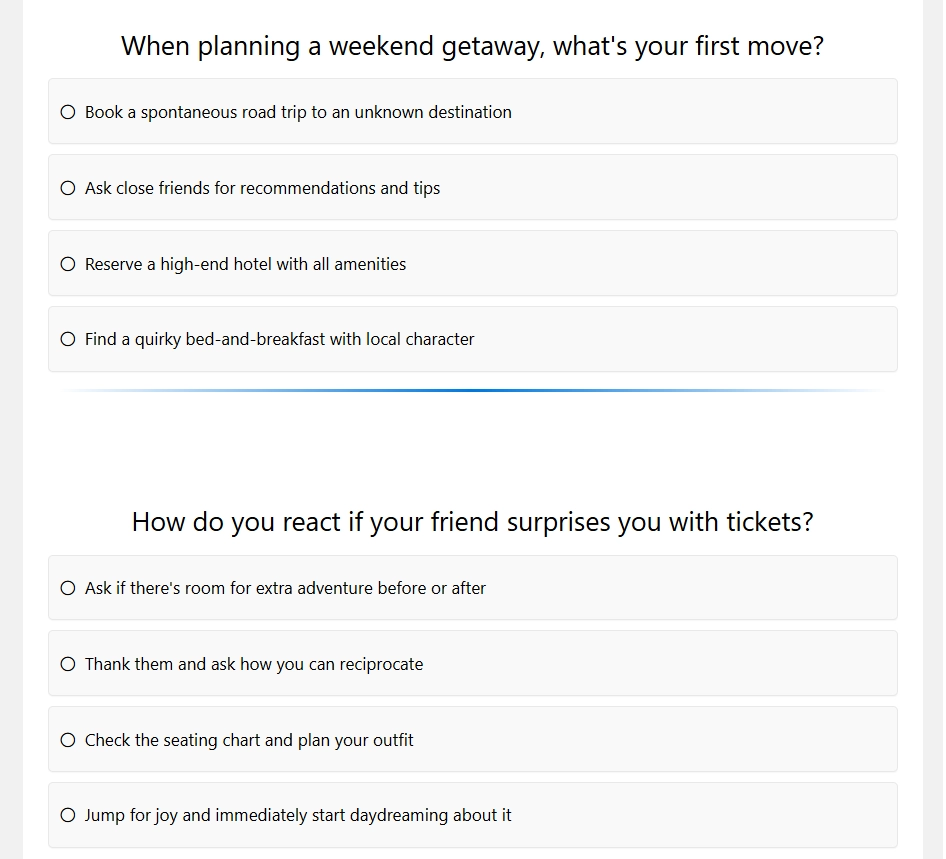Select the radio button for spontaneous road trip
Image resolution: width=946 pixels, height=859 pixels.
pos(68,112)
